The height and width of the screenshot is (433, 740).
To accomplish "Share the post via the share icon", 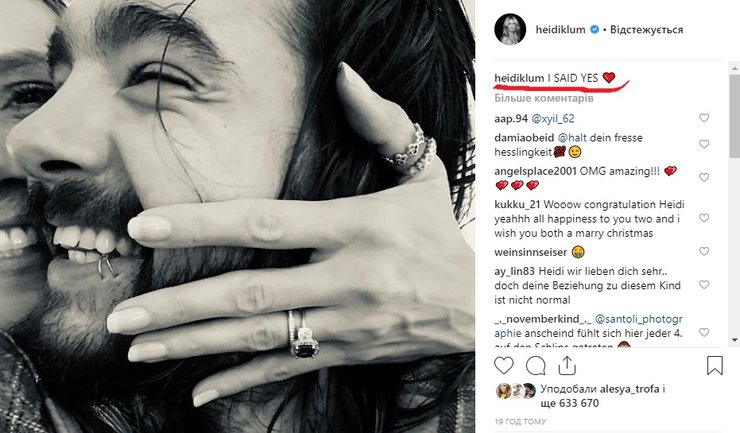I will coord(564,365).
